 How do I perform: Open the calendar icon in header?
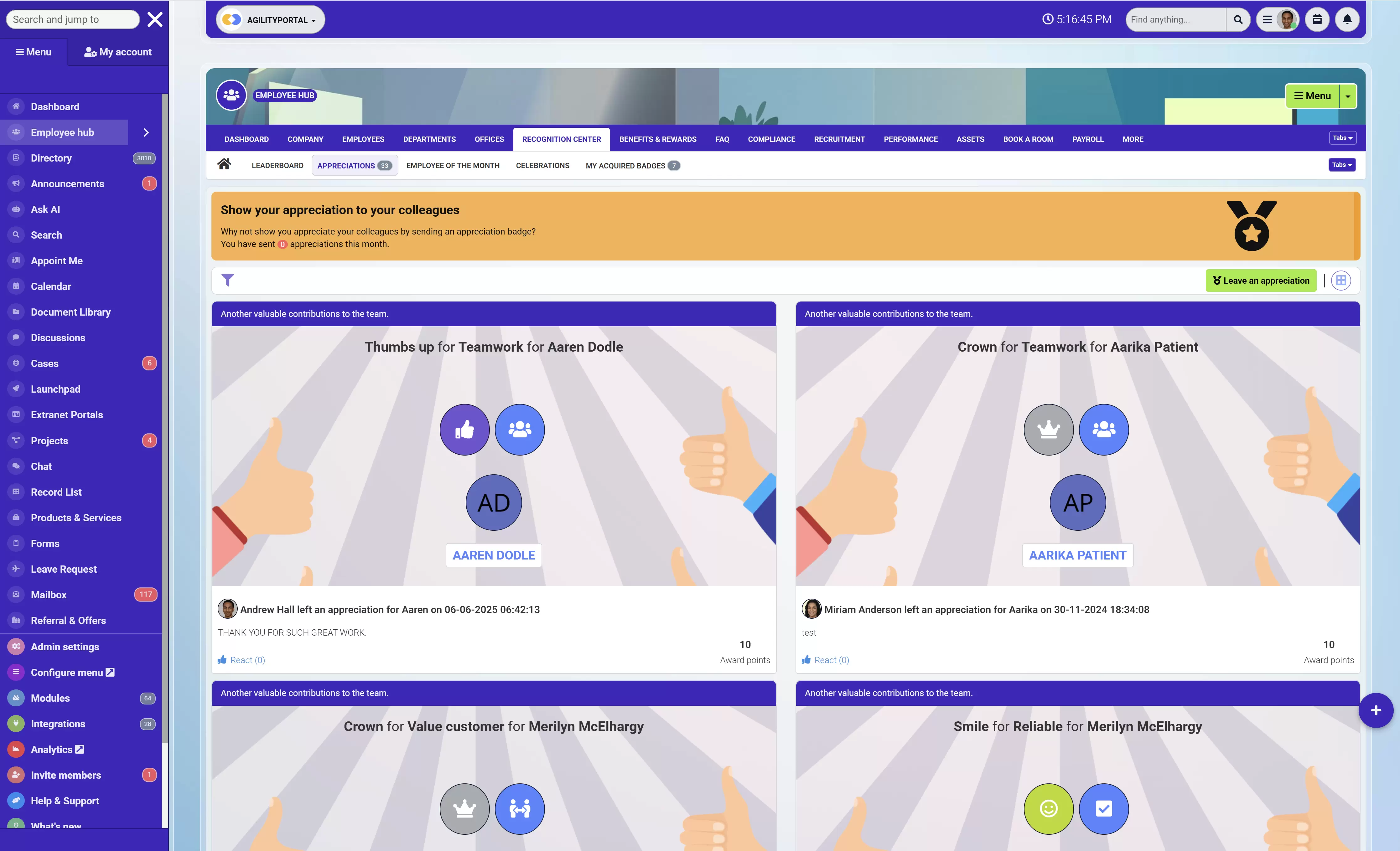(1316, 19)
